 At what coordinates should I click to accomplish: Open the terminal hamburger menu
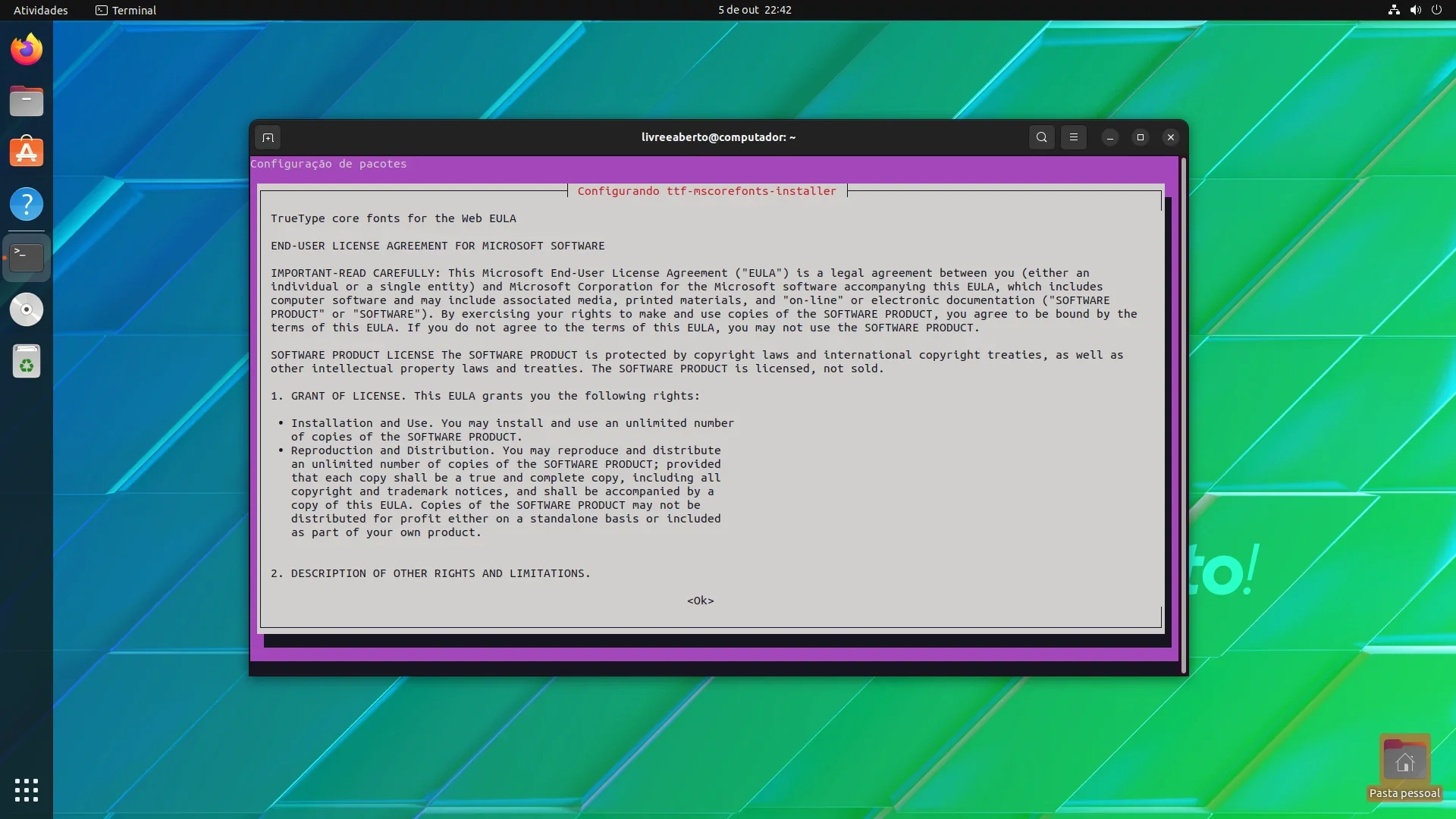click(1074, 137)
